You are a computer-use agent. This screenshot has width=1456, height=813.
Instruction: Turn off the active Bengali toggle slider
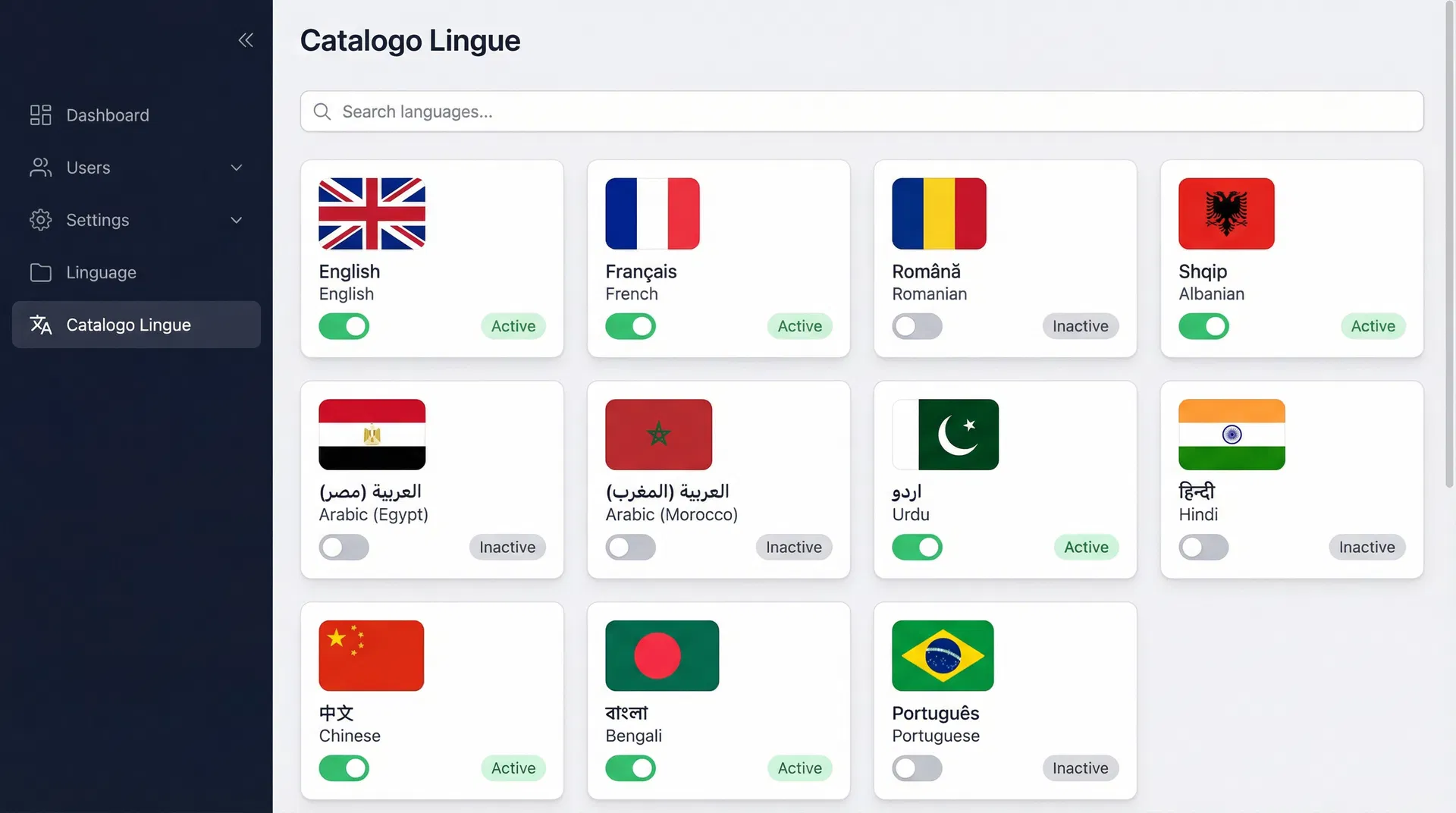tap(630, 768)
